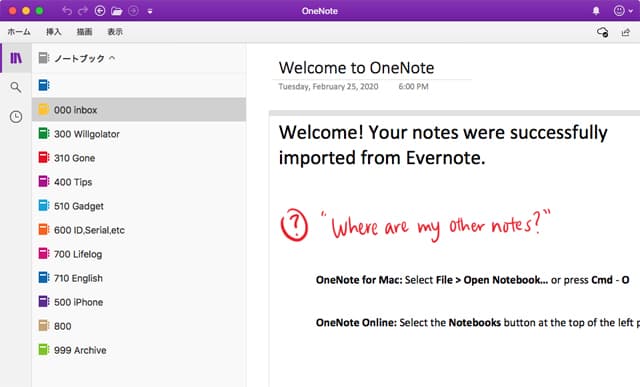Open the 999 Archive notebook
This screenshot has width=640, height=387.
coord(139,350)
